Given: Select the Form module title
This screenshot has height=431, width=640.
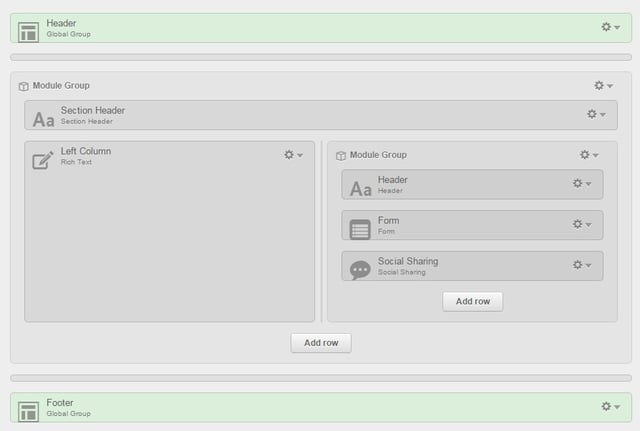Looking at the screenshot, I should tap(389, 220).
